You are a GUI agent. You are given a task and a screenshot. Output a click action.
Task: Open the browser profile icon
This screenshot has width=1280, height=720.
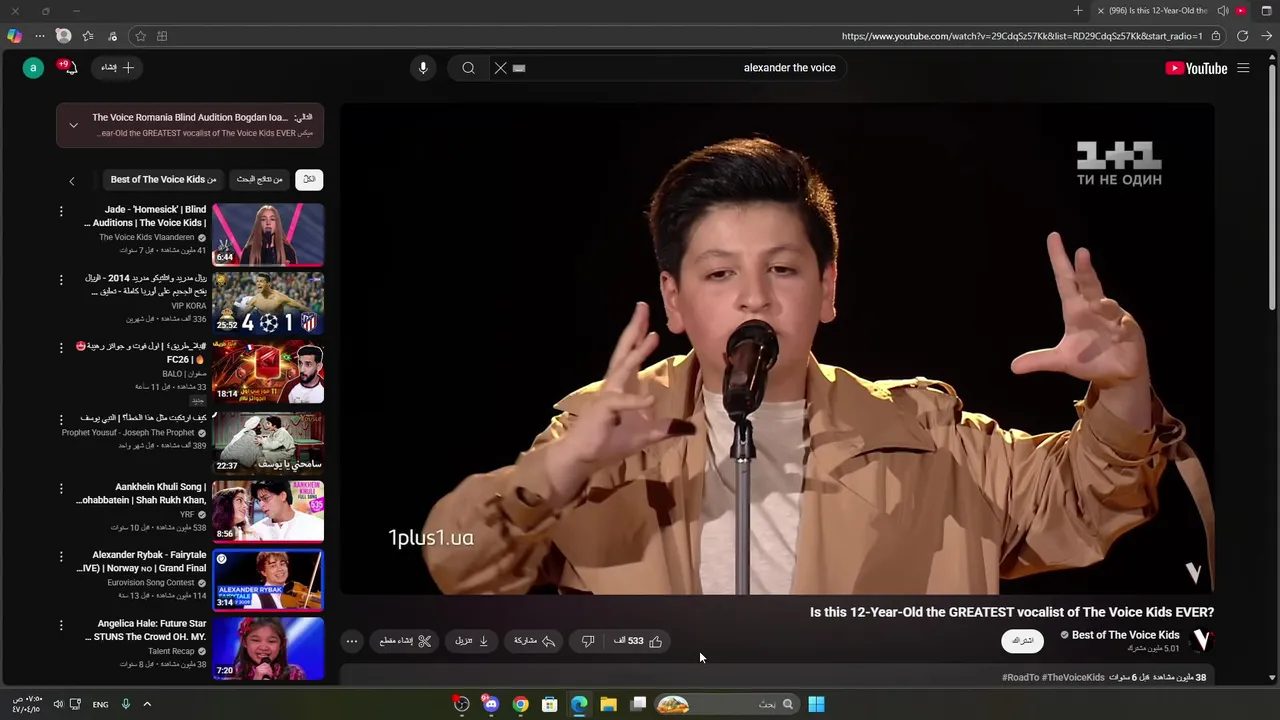coord(63,36)
